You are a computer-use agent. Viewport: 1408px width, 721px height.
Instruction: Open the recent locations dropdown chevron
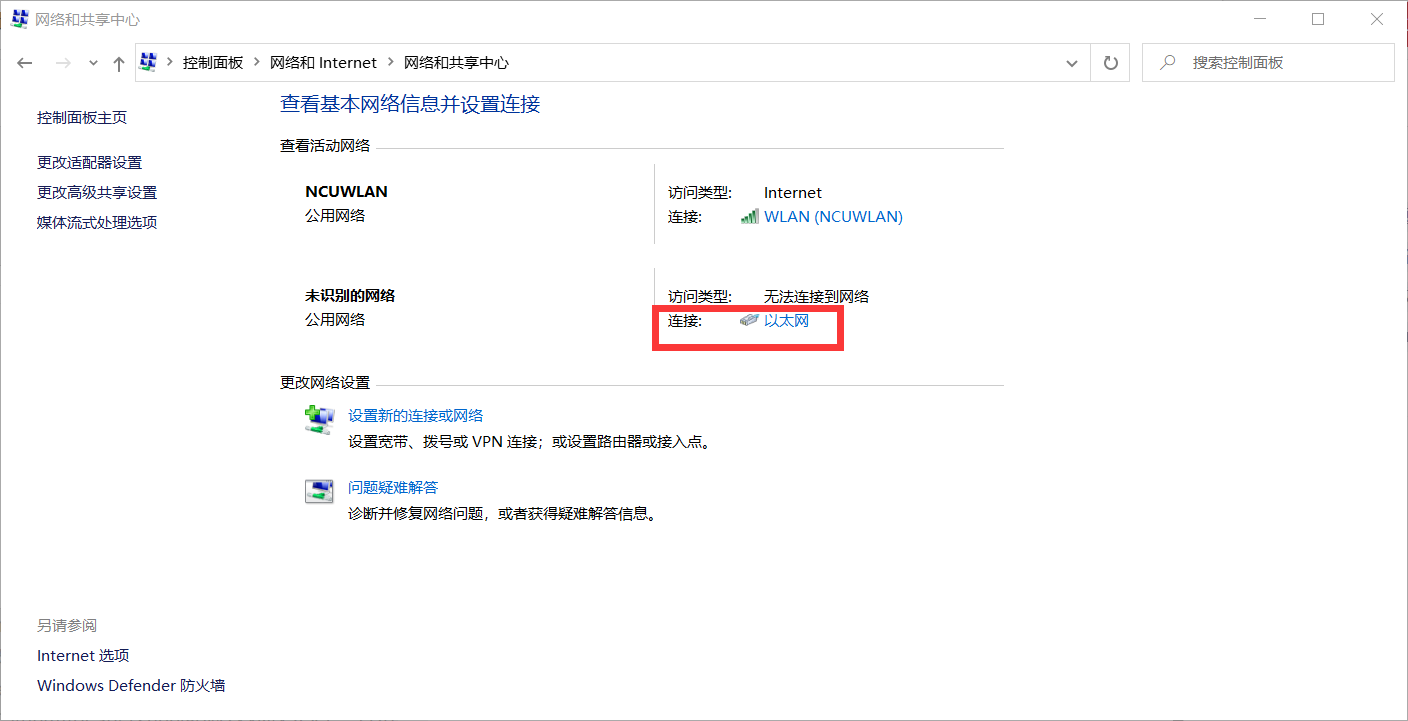[x=93, y=63]
